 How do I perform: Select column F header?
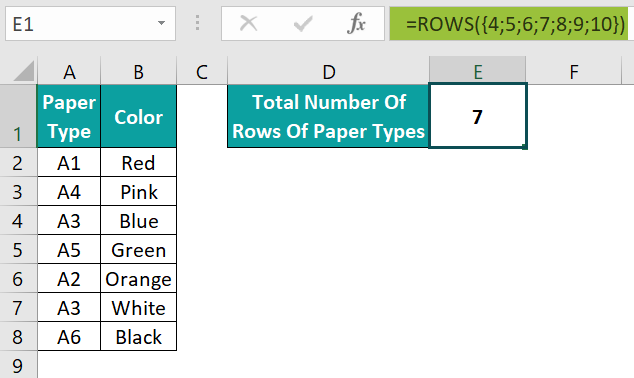click(574, 72)
